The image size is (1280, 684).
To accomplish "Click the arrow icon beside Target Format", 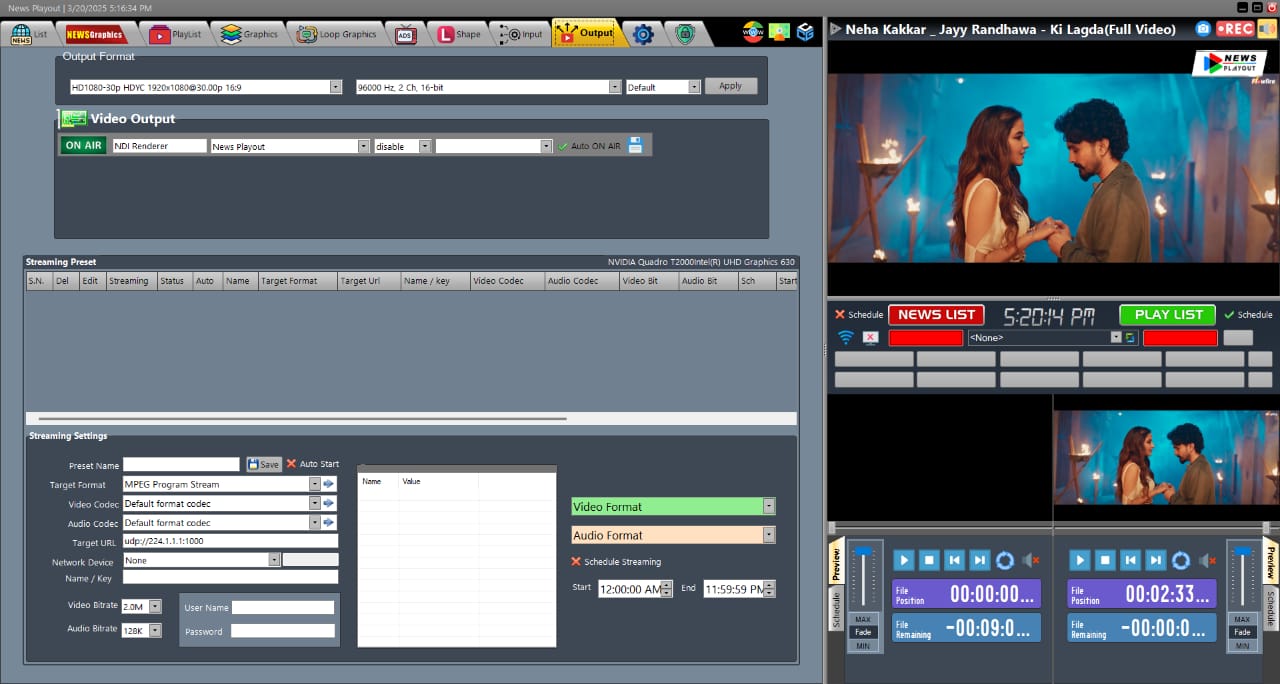I will pos(329,484).
